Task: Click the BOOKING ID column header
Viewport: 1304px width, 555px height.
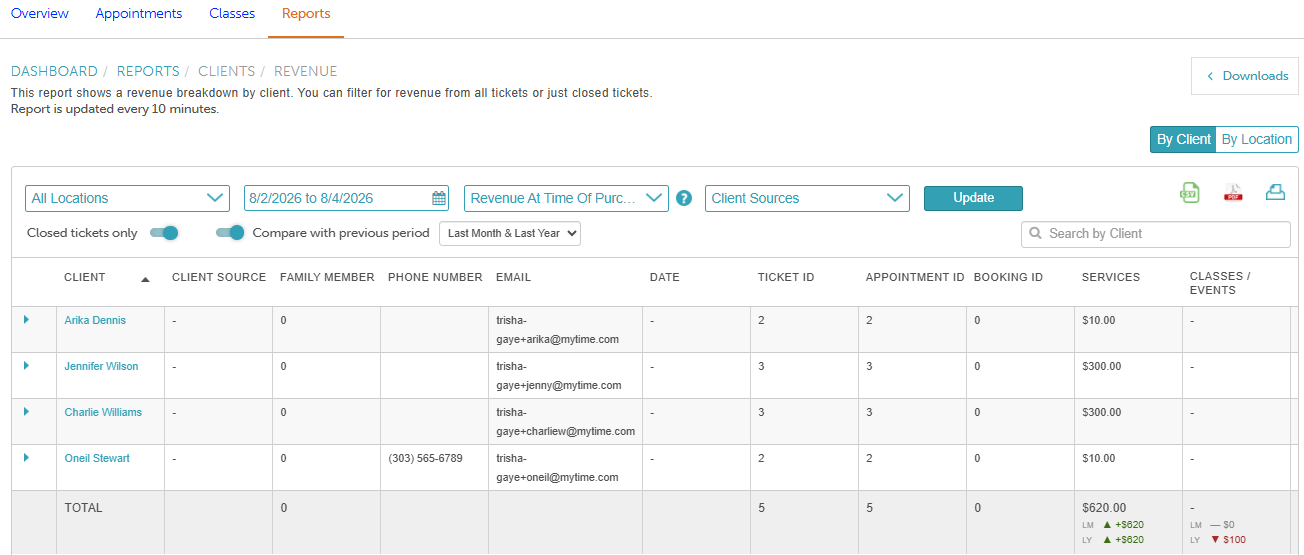Action: [x=1008, y=277]
